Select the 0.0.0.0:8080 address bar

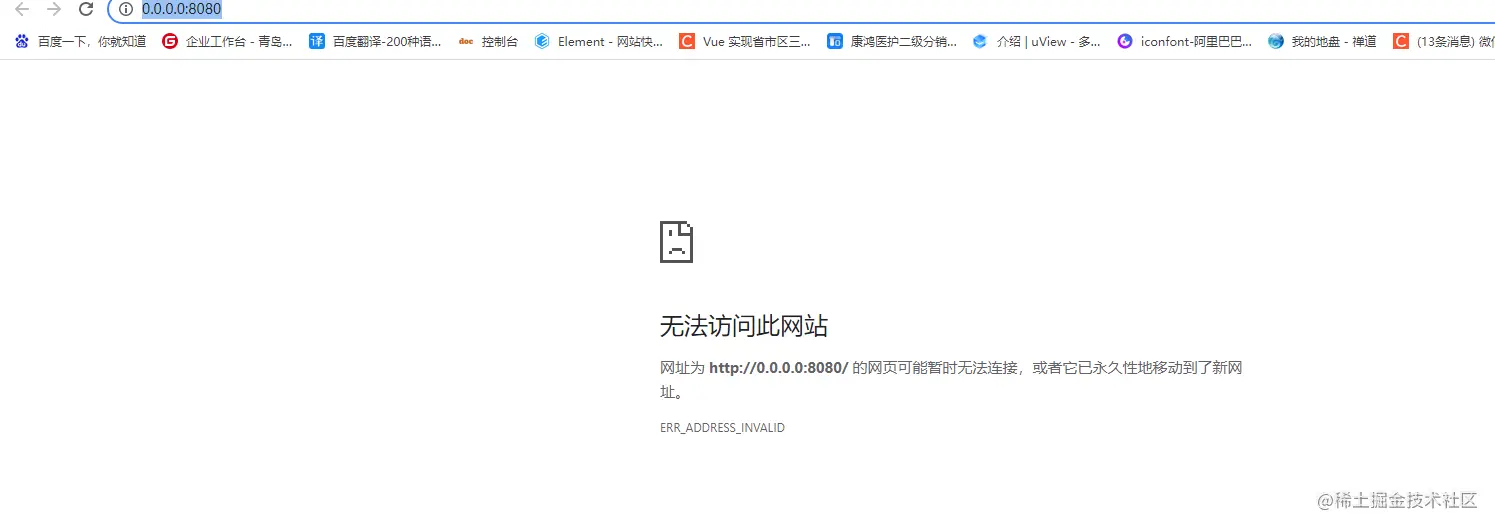click(x=800, y=10)
